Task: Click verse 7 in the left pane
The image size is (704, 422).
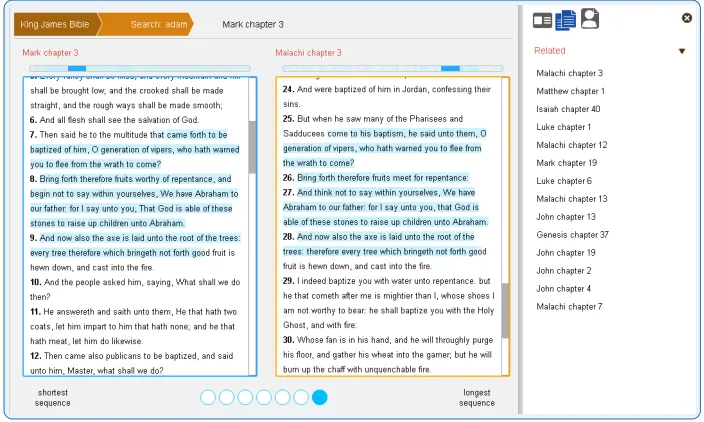Action: (135, 149)
